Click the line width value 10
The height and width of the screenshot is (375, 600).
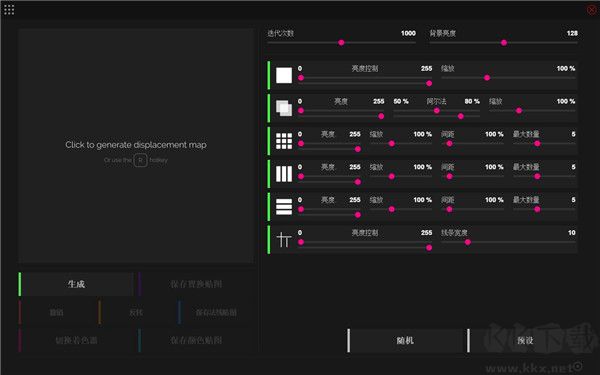(x=572, y=233)
